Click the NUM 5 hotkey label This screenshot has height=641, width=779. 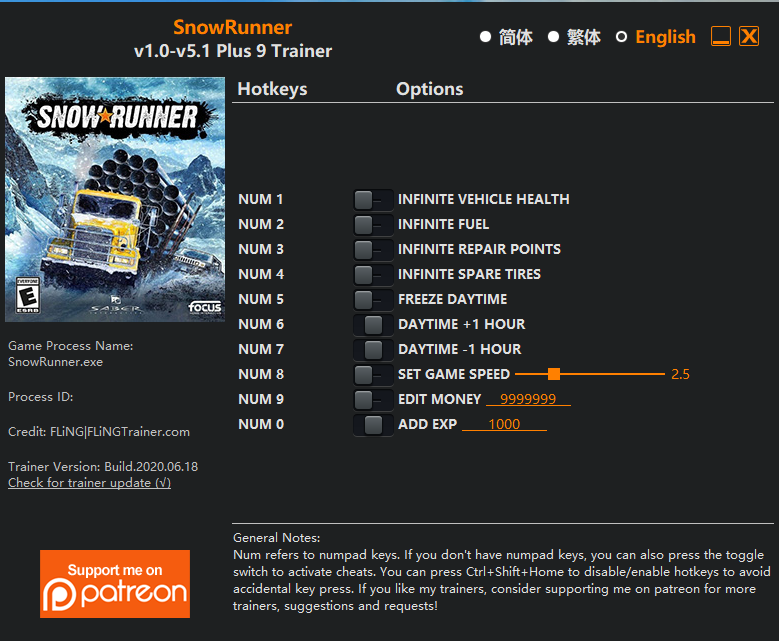coord(261,299)
